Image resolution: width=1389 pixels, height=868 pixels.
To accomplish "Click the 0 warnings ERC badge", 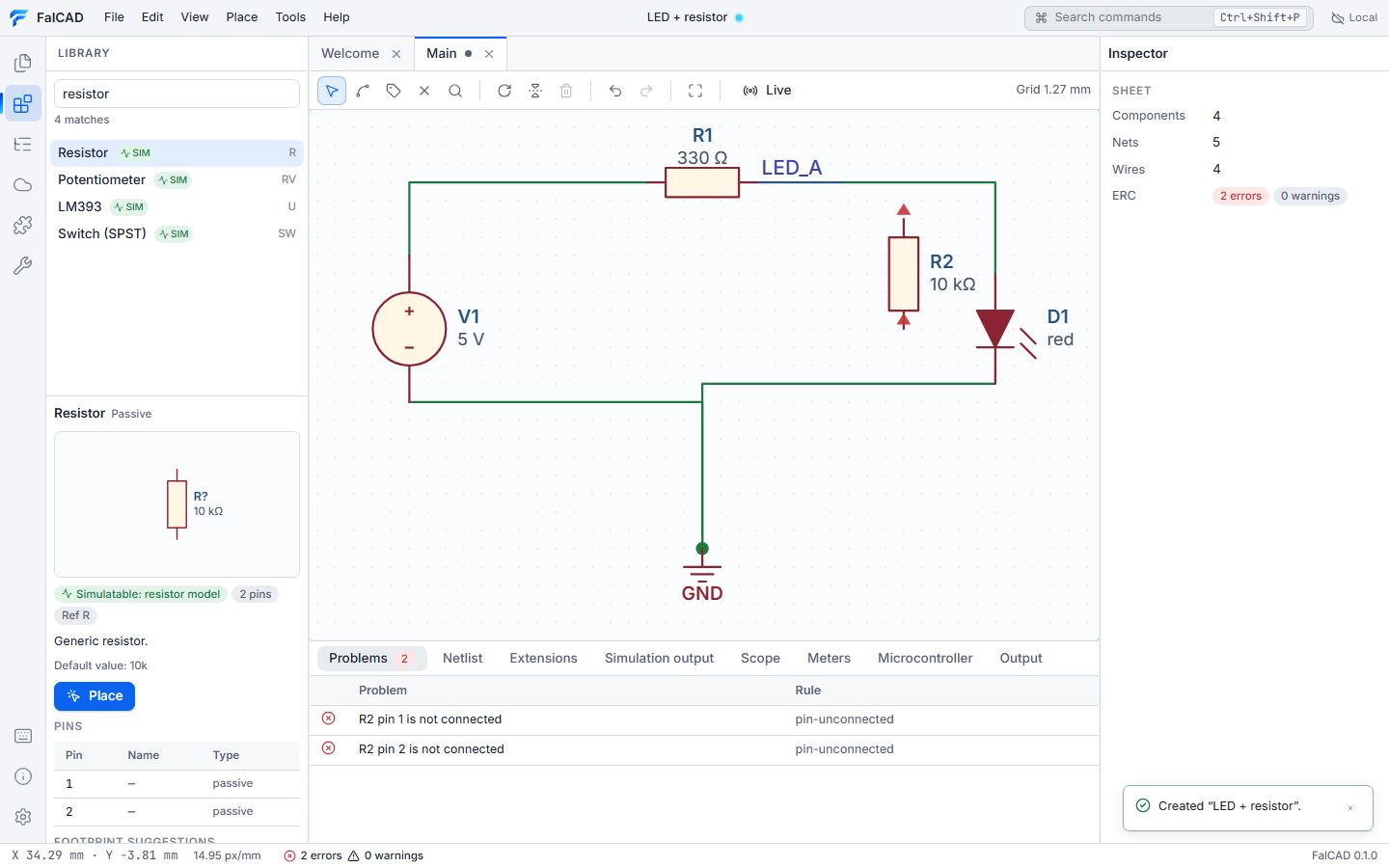I will [x=1310, y=196].
